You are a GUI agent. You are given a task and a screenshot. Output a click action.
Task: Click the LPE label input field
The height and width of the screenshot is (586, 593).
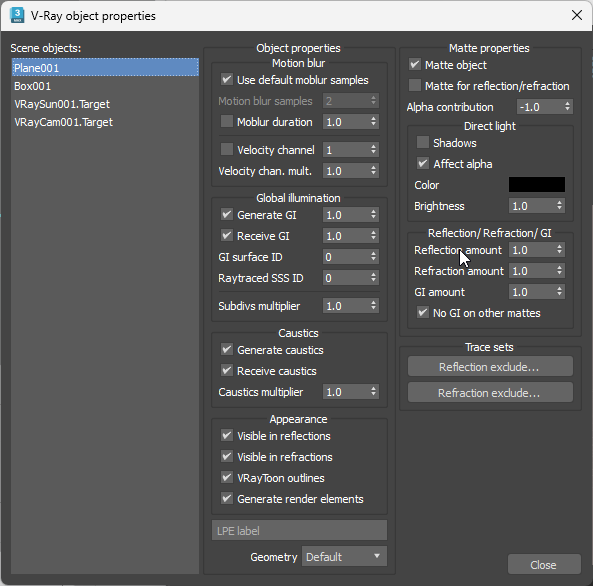click(299, 530)
